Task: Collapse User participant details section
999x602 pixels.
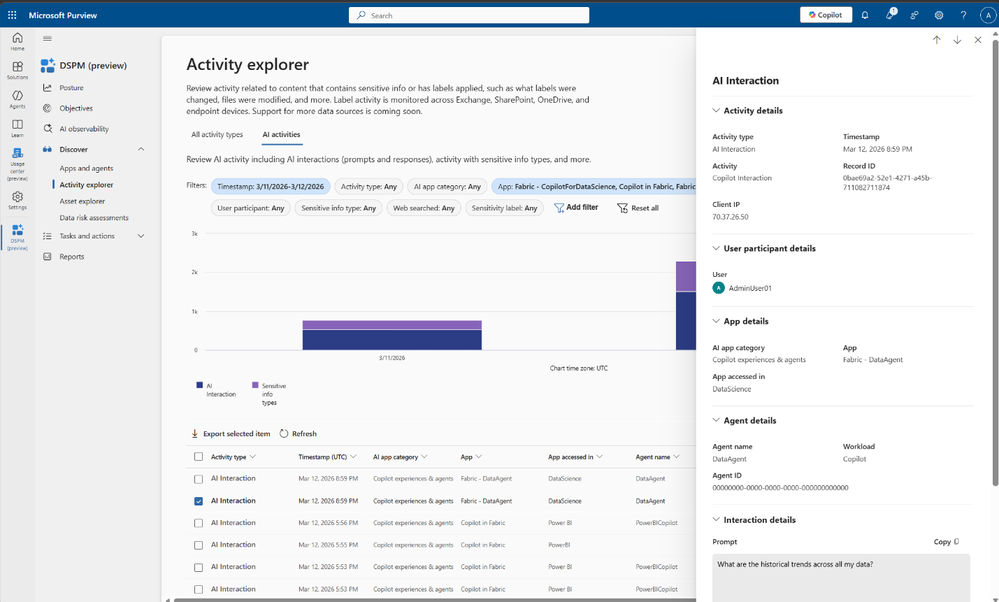Action: pos(716,248)
